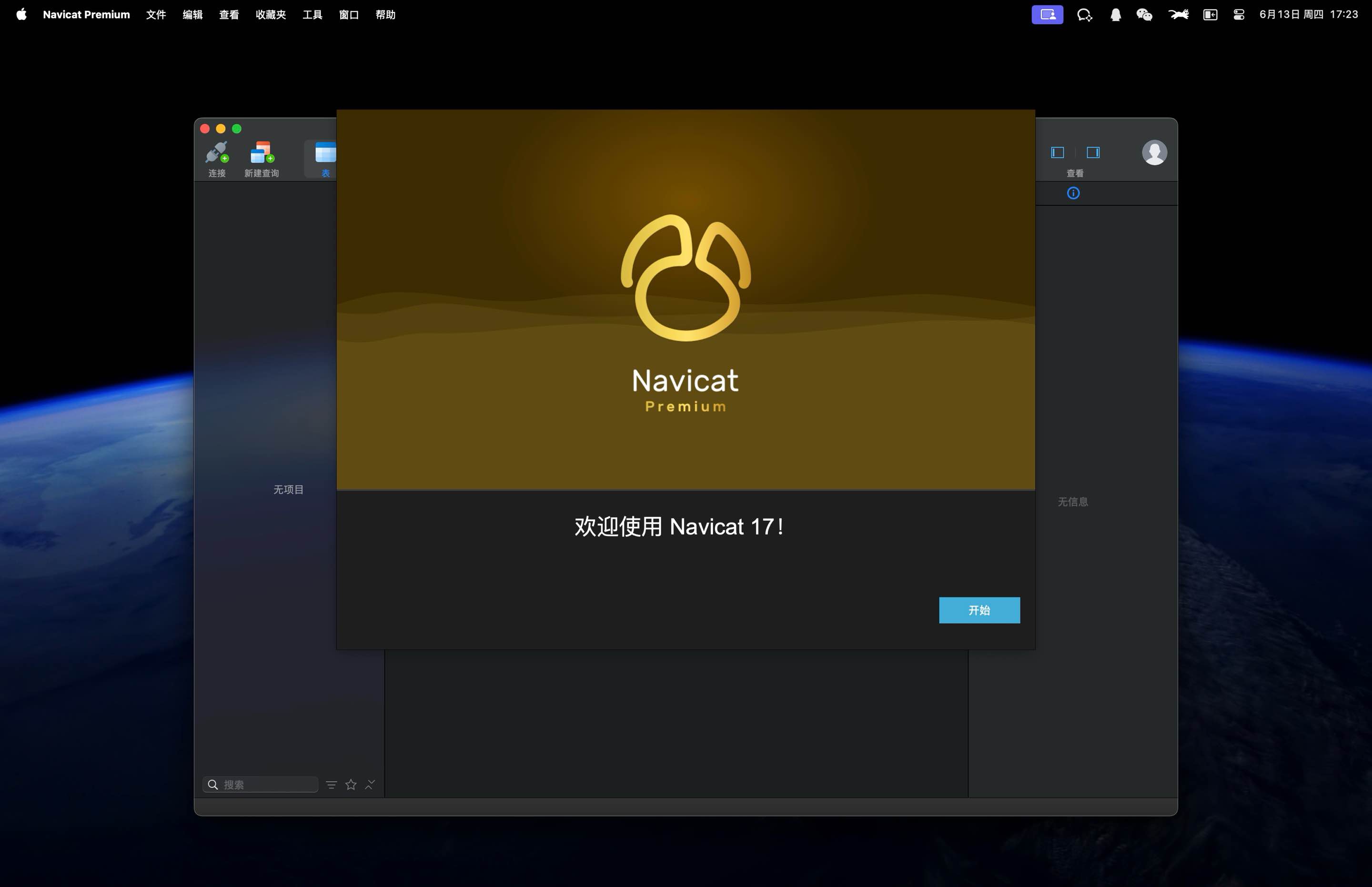The height and width of the screenshot is (887, 1372).
Task: Open the 查看 menu in menu bar
Action: coord(229,14)
